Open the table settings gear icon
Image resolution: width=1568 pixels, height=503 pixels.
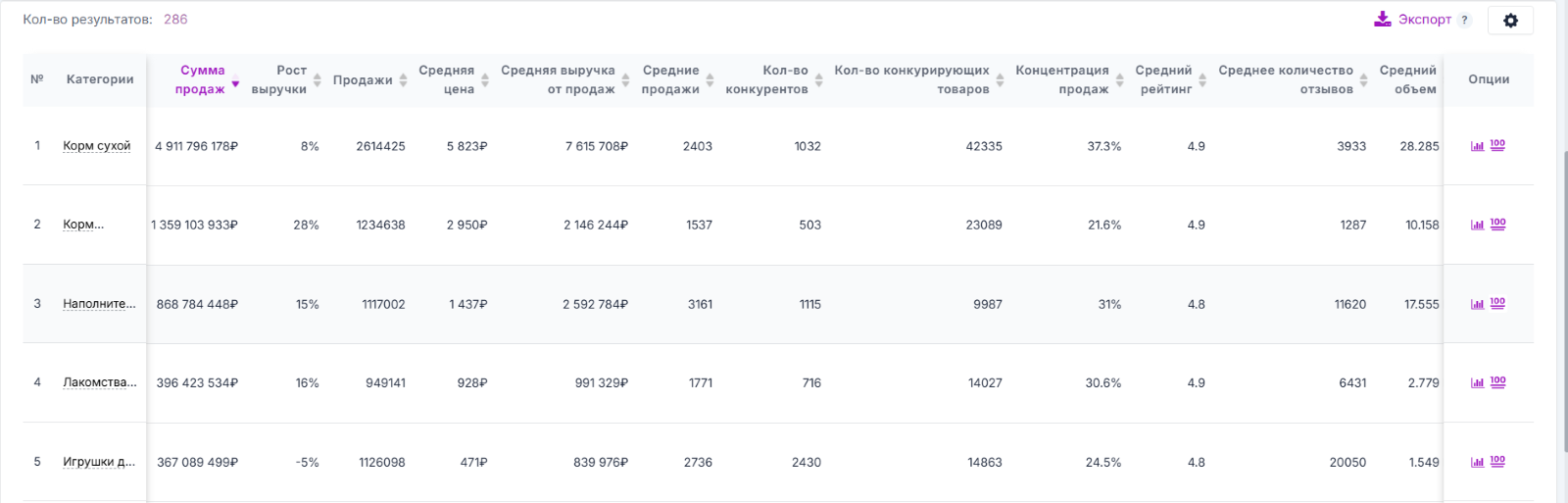(x=1510, y=21)
